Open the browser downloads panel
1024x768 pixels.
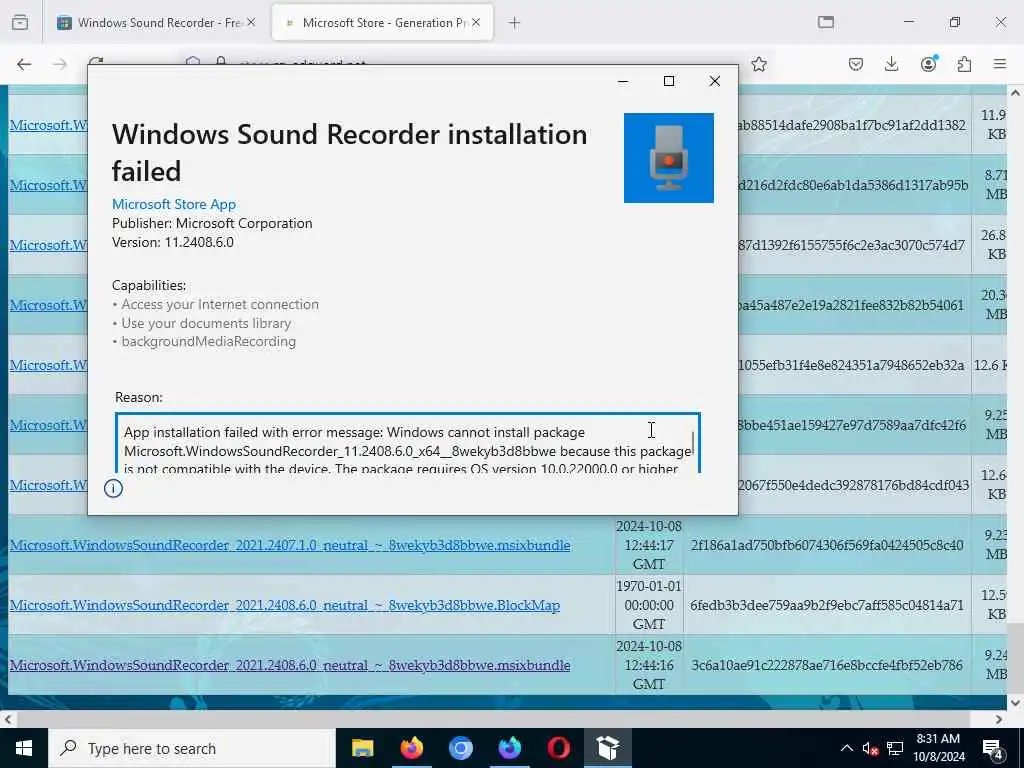(891, 64)
